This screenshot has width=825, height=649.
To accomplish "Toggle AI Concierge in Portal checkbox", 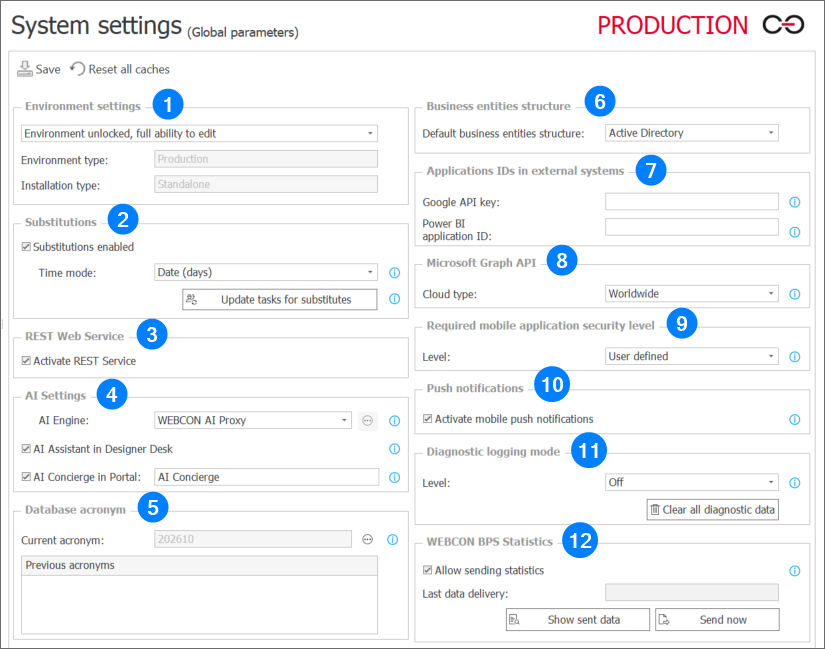I will pyautogui.click(x=26, y=476).
